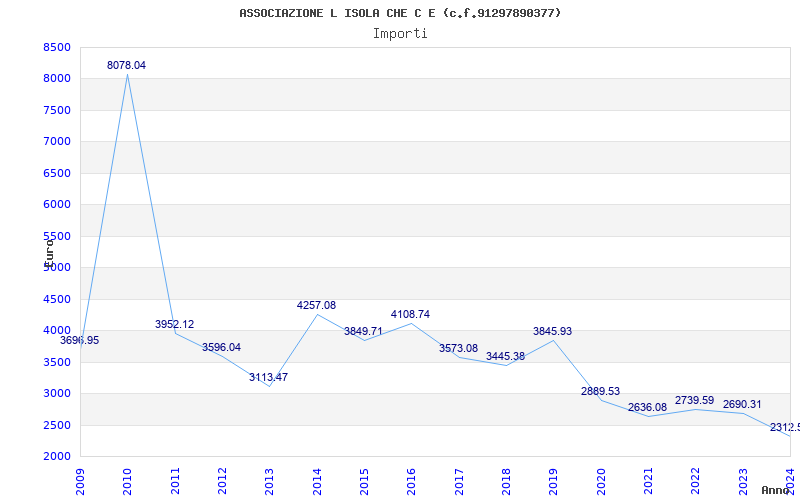Click the 2021 x-axis year label
The height and width of the screenshot is (500, 800).
coord(648,481)
